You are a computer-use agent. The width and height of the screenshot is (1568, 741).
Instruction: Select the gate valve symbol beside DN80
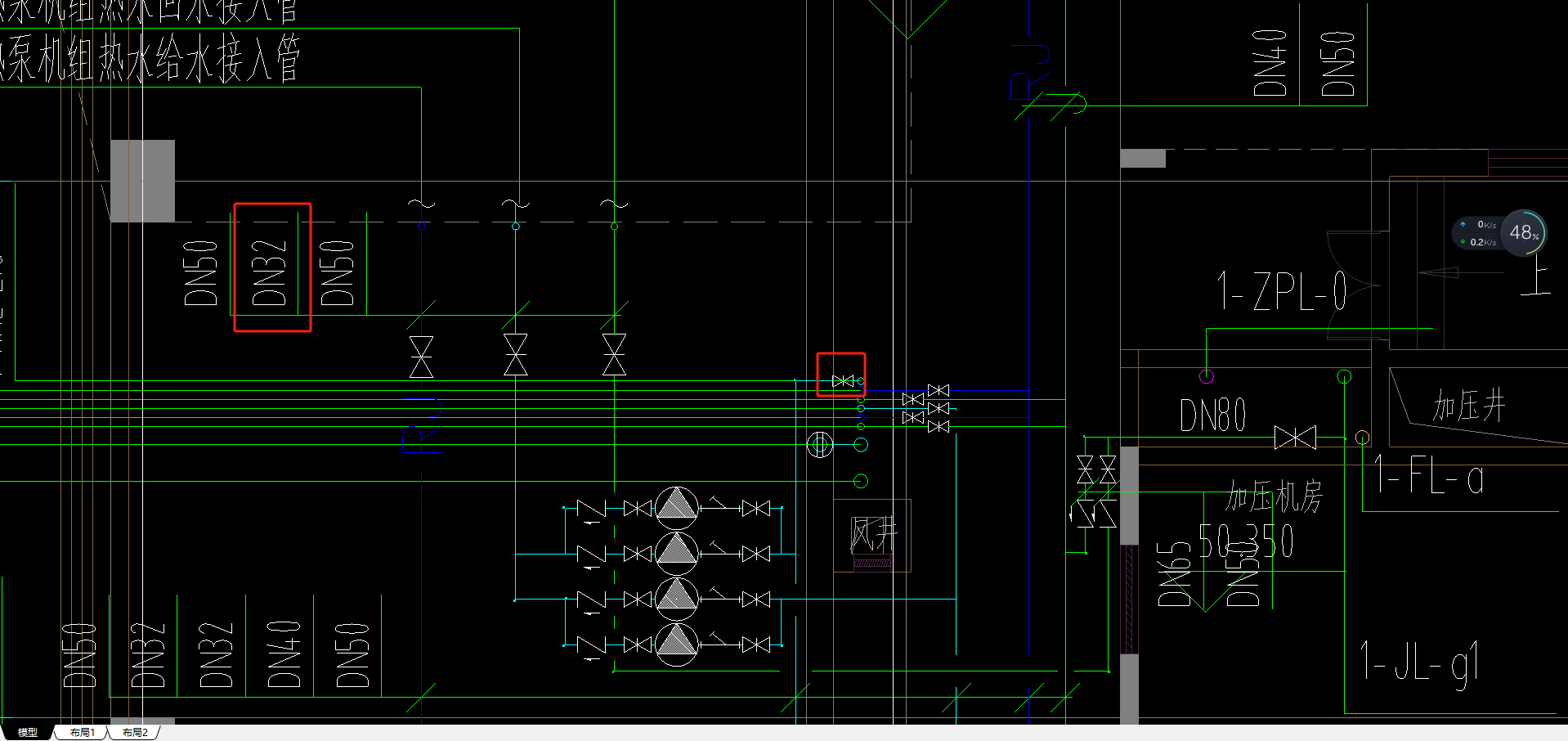coord(1295,438)
